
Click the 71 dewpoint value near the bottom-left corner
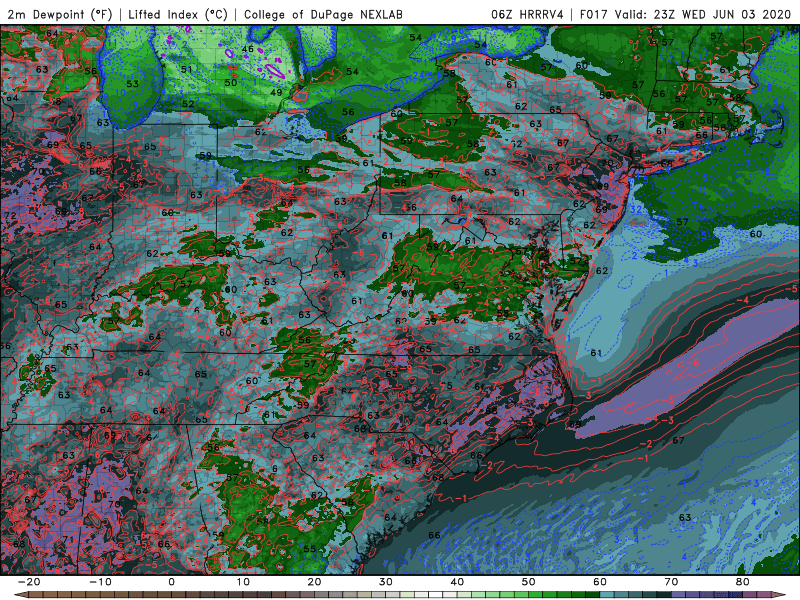point(68,540)
